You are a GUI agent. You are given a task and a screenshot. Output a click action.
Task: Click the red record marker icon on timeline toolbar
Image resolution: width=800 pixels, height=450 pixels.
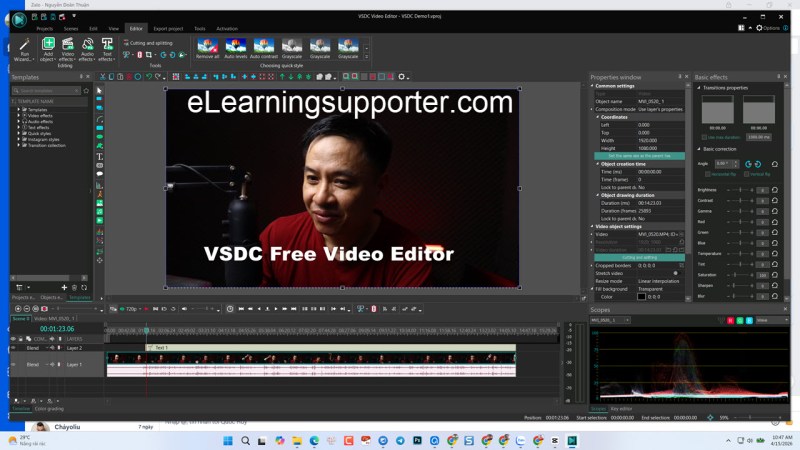click(44, 309)
